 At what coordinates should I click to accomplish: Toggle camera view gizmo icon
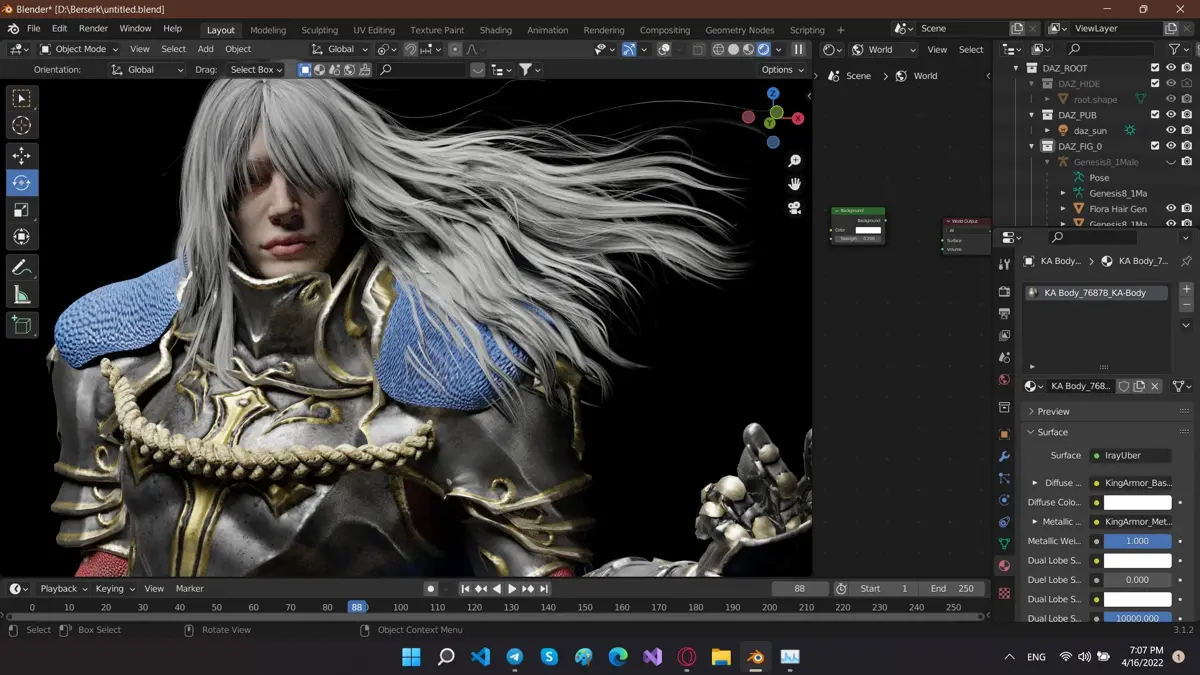(x=794, y=208)
